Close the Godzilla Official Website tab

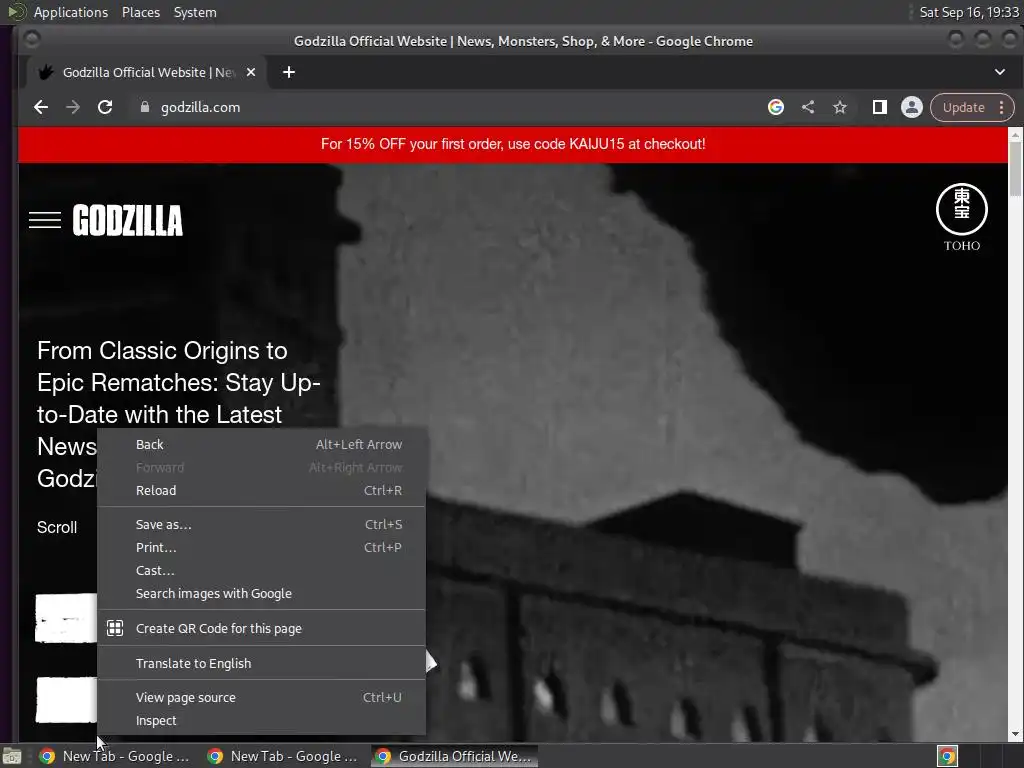[x=251, y=72]
